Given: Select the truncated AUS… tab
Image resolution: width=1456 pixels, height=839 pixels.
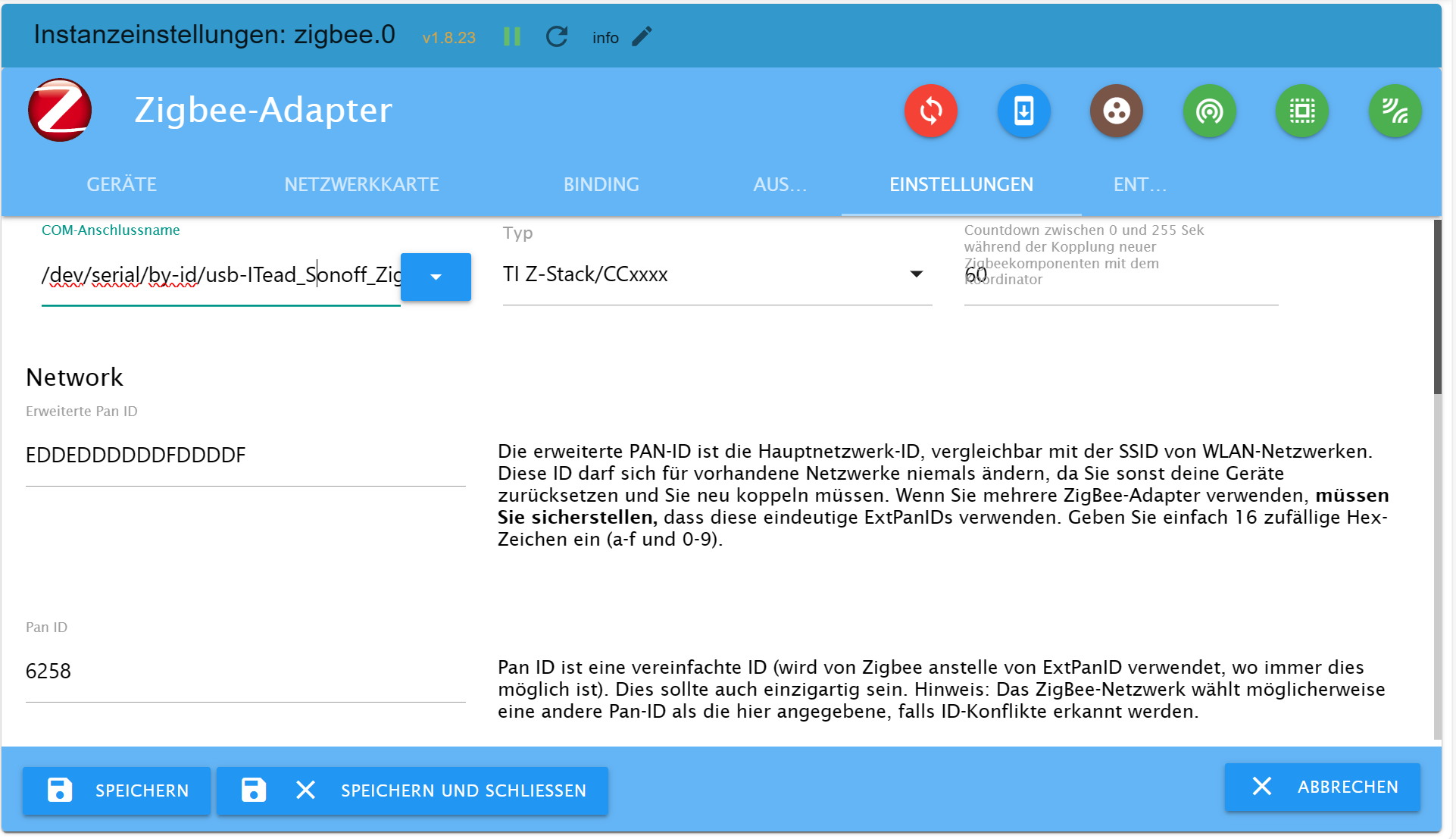Looking at the screenshot, I should tap(780, 184).
